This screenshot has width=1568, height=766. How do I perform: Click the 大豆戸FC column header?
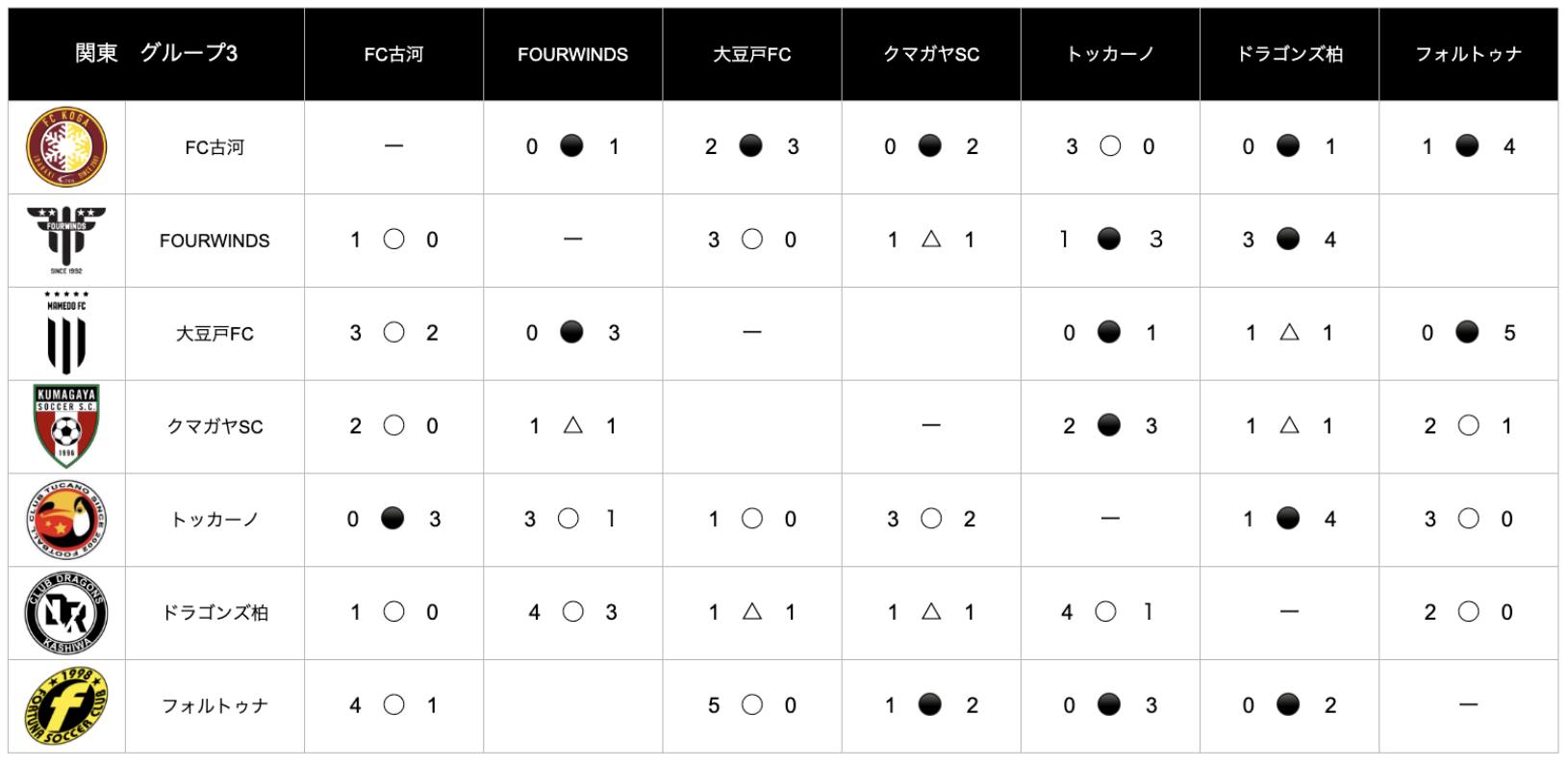pyautogui.click(x=751, y=55)
